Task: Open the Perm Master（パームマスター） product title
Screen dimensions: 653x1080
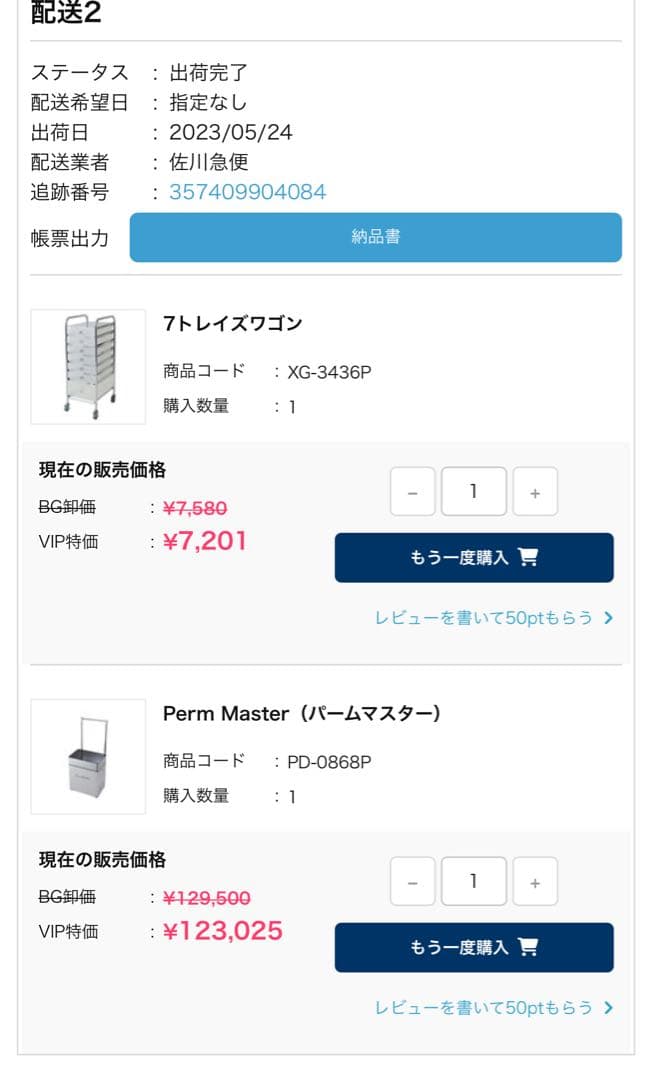Action: pyautogui.click(x=302, y=714)
